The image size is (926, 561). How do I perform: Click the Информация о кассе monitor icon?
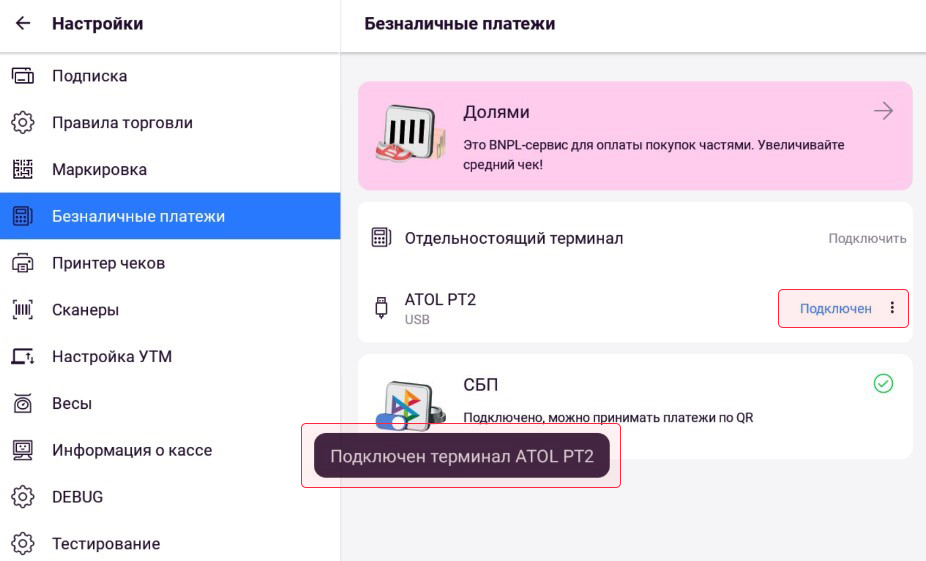22,450
